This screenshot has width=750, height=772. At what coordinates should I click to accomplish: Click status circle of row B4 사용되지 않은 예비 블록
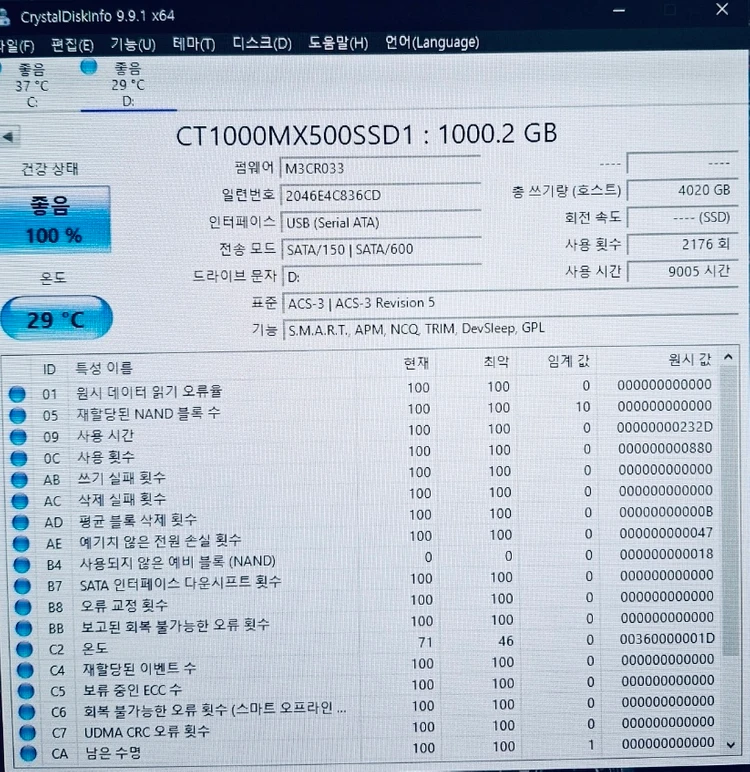coord(22,565)
